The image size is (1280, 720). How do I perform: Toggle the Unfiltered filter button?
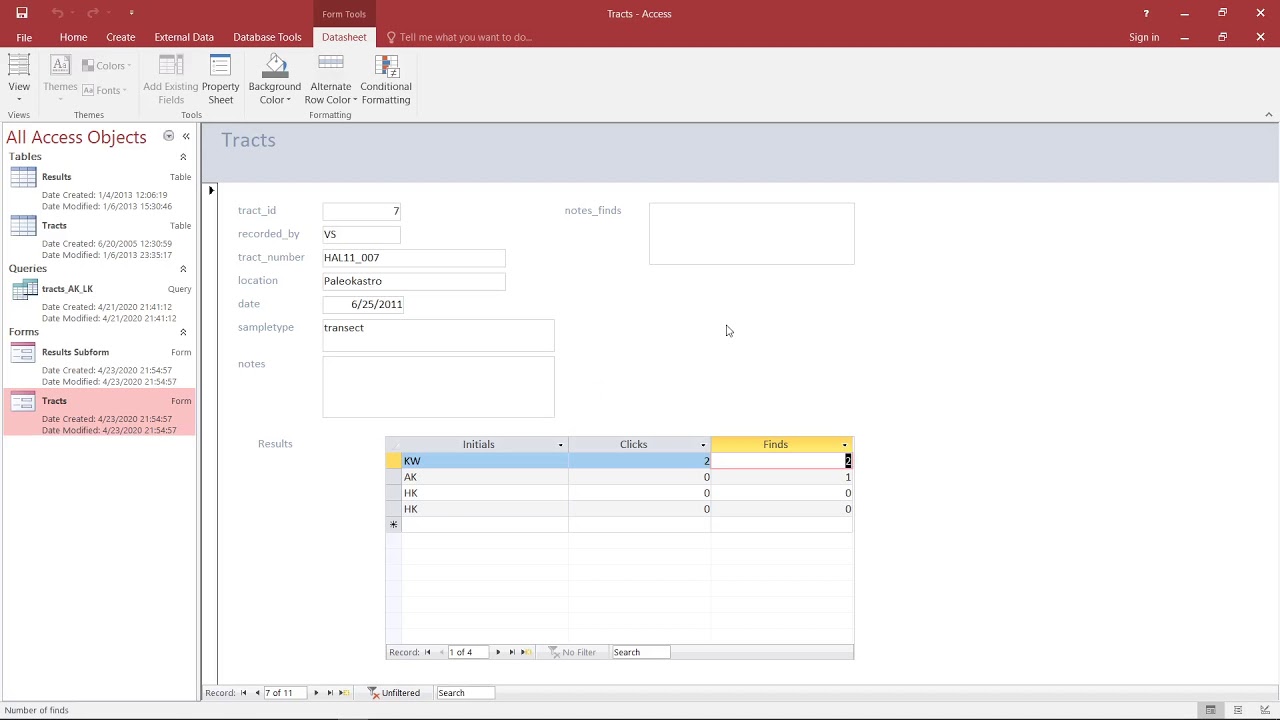[394, 693]
